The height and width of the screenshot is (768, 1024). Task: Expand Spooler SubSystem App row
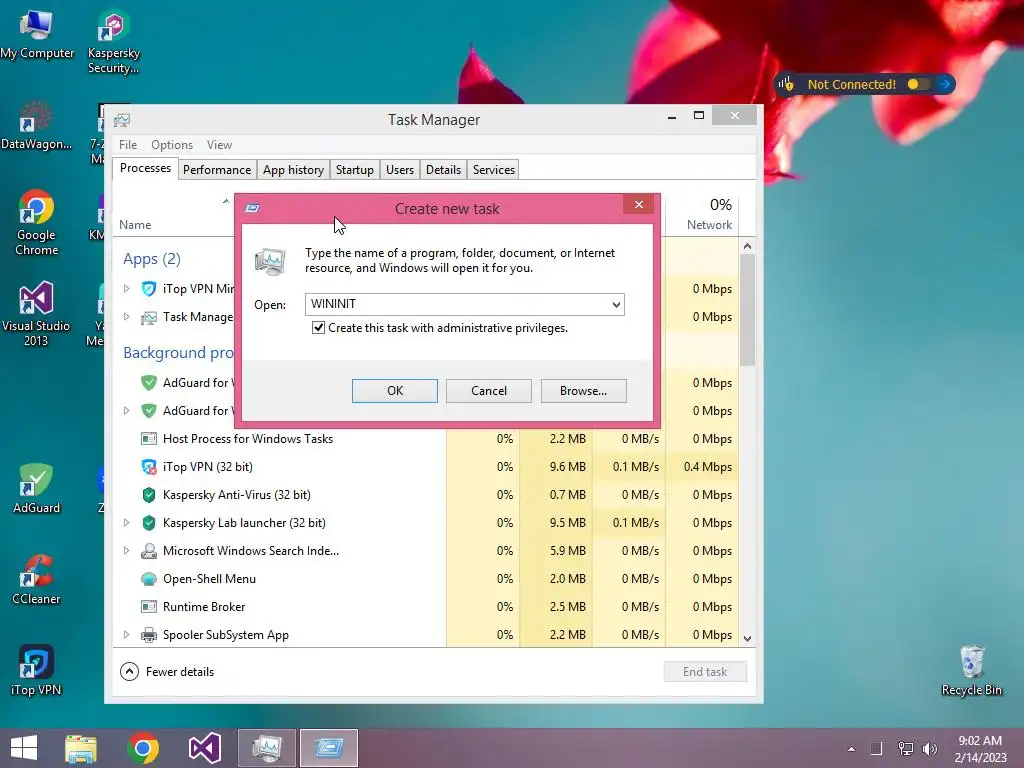(127, 635)
